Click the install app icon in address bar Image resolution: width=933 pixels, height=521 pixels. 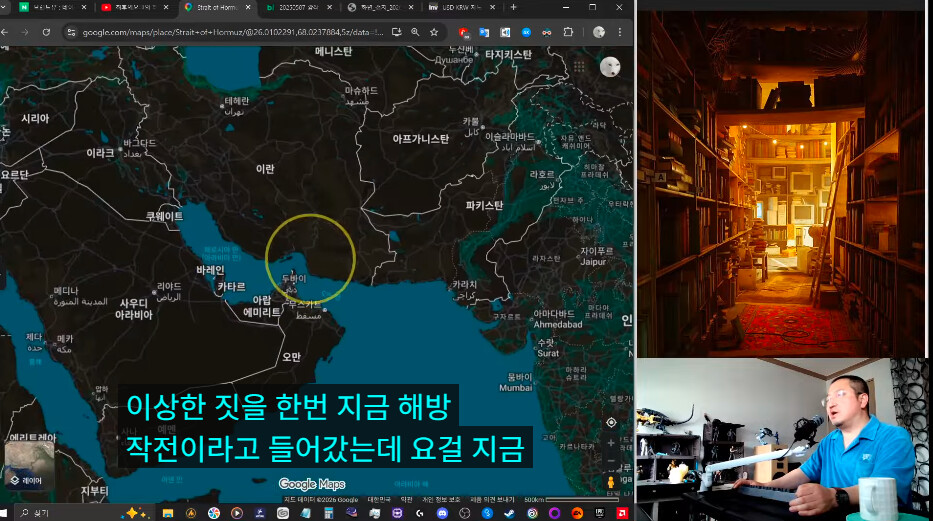click(x=396, y=32)
